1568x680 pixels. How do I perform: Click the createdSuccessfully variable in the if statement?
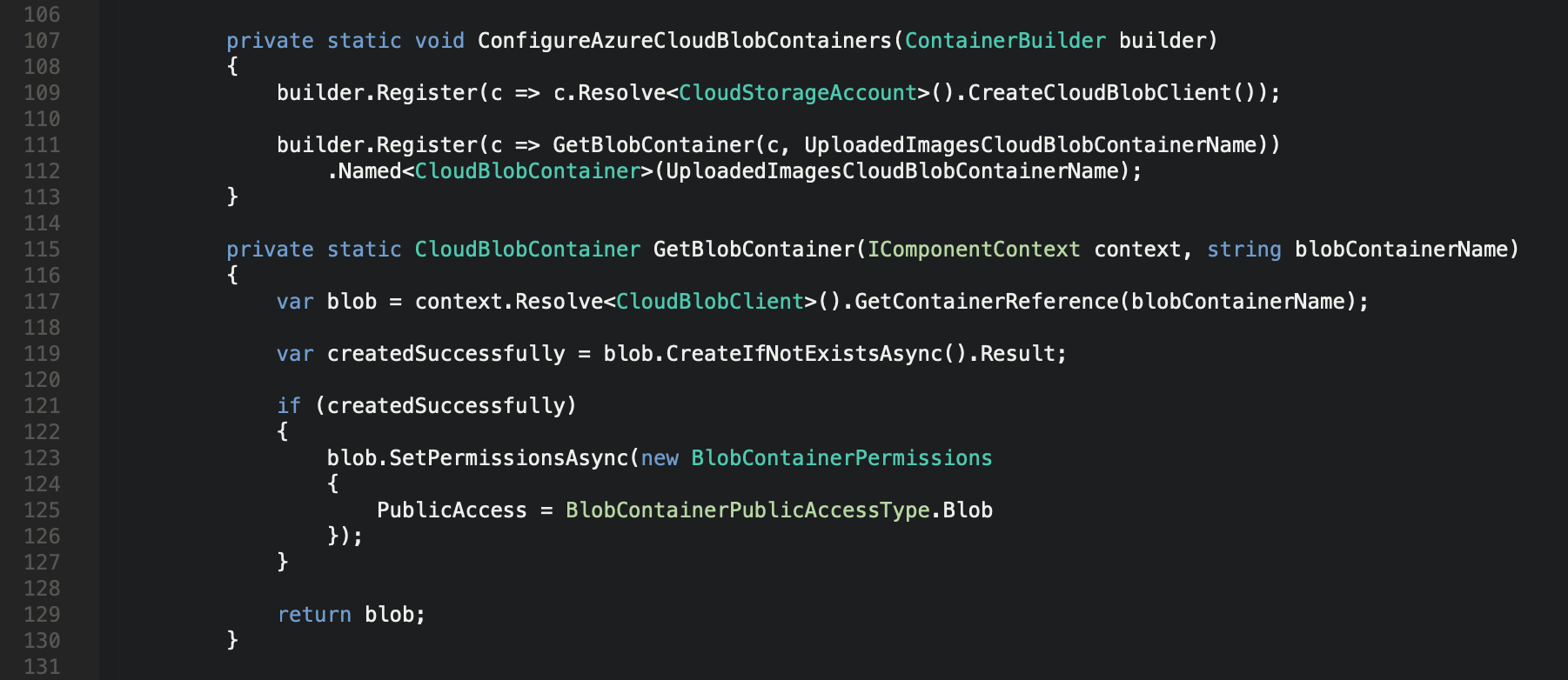click(446, 406)
